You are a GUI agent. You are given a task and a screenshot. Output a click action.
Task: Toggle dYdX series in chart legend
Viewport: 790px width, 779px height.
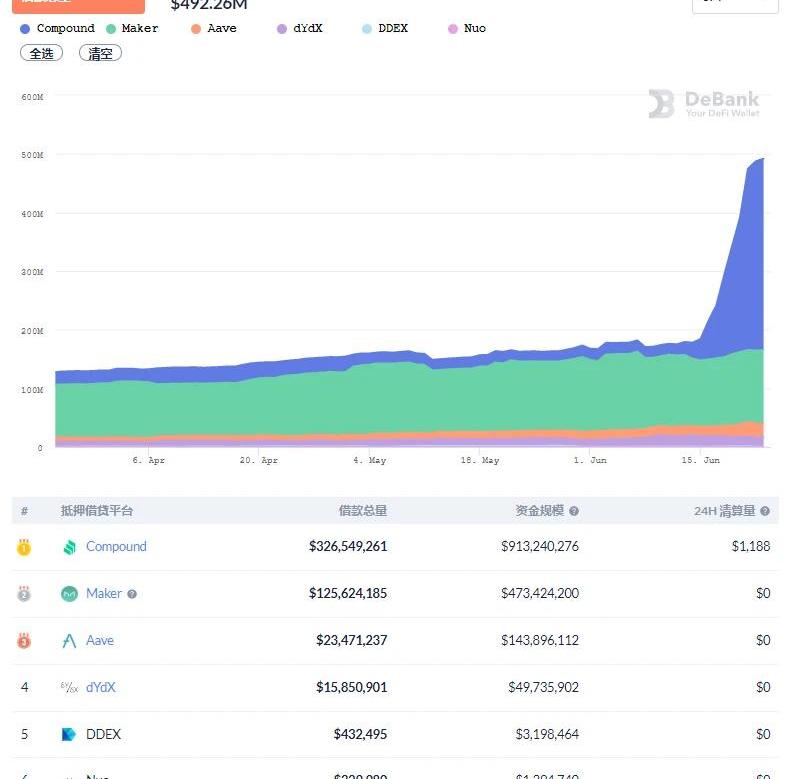300,28
